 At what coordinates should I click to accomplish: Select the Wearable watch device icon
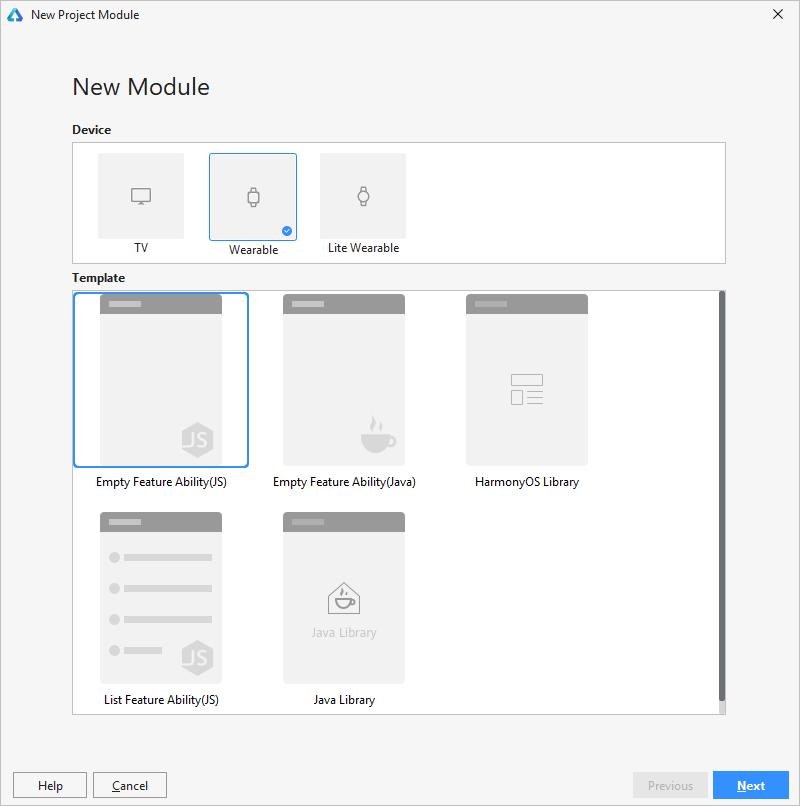(x=253, y=197)
